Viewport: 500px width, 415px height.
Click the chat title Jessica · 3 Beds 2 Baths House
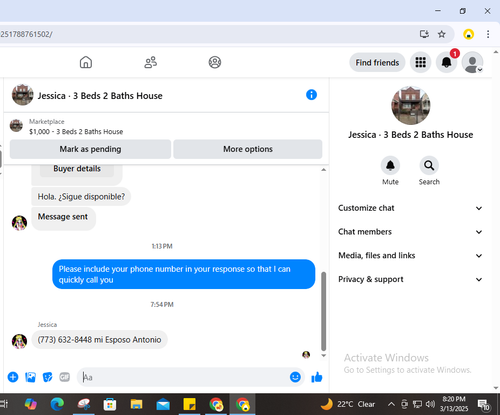(100, 96)
